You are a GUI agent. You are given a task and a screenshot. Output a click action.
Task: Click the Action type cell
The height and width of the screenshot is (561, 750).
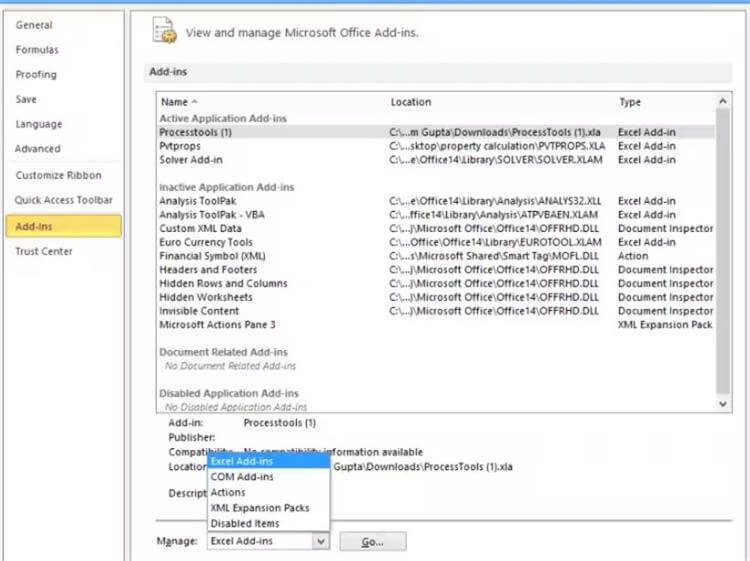(x=633, y=256)
